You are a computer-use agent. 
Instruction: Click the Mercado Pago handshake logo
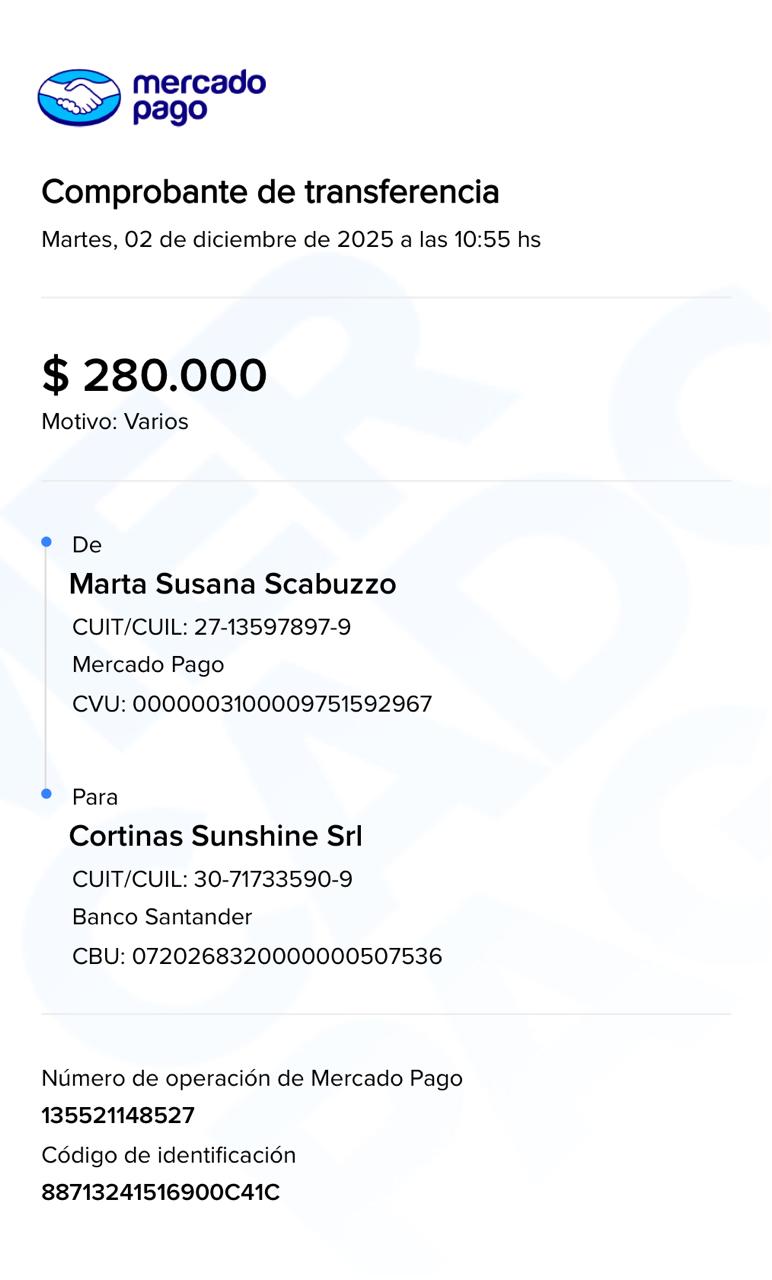79,97
